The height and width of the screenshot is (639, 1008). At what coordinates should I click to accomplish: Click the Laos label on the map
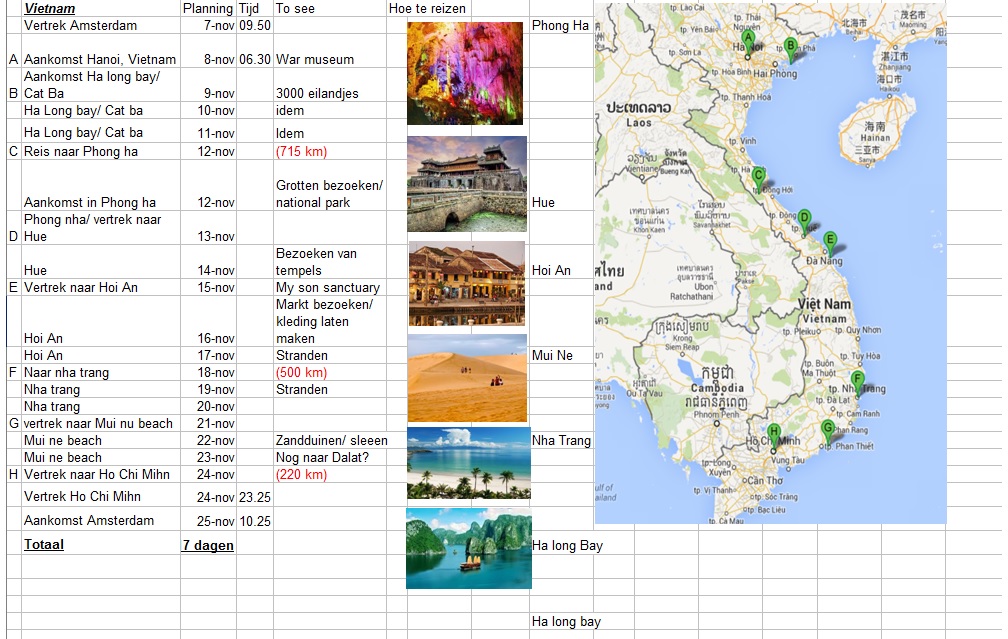[638, 122]
